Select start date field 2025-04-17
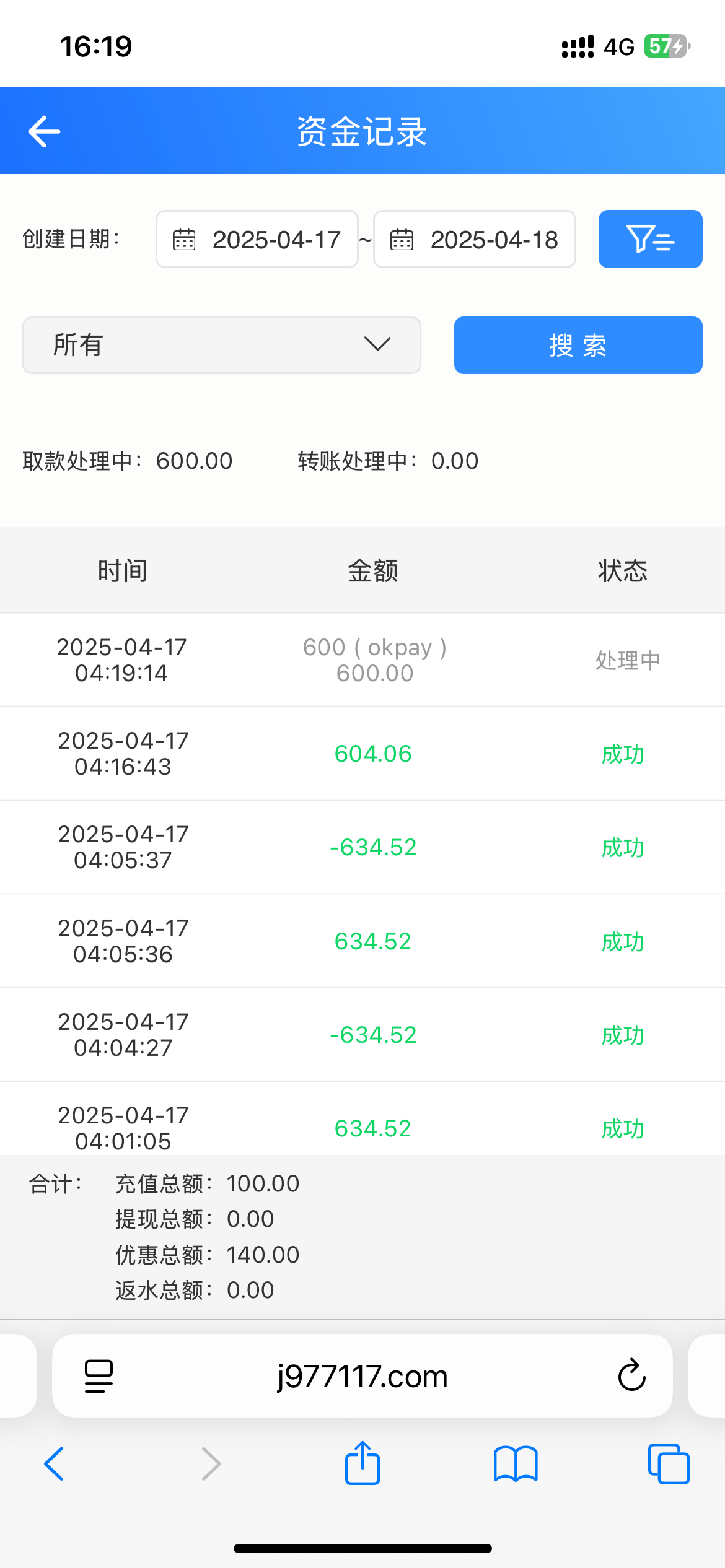725x1568 pixels. click(x=276, y=240)
